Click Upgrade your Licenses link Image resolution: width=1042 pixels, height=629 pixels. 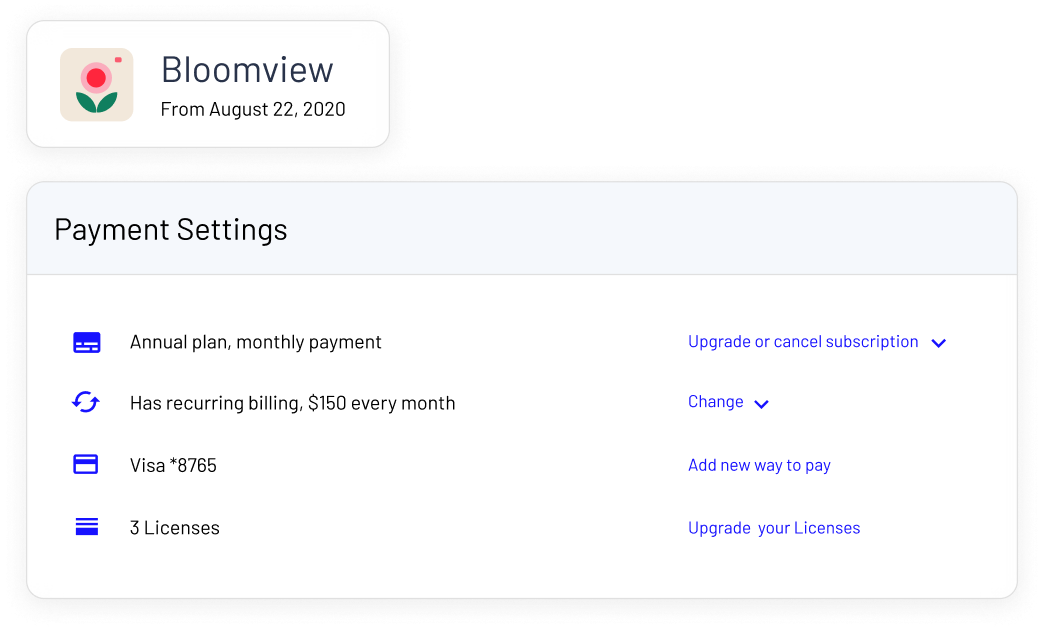coord(774,528)
